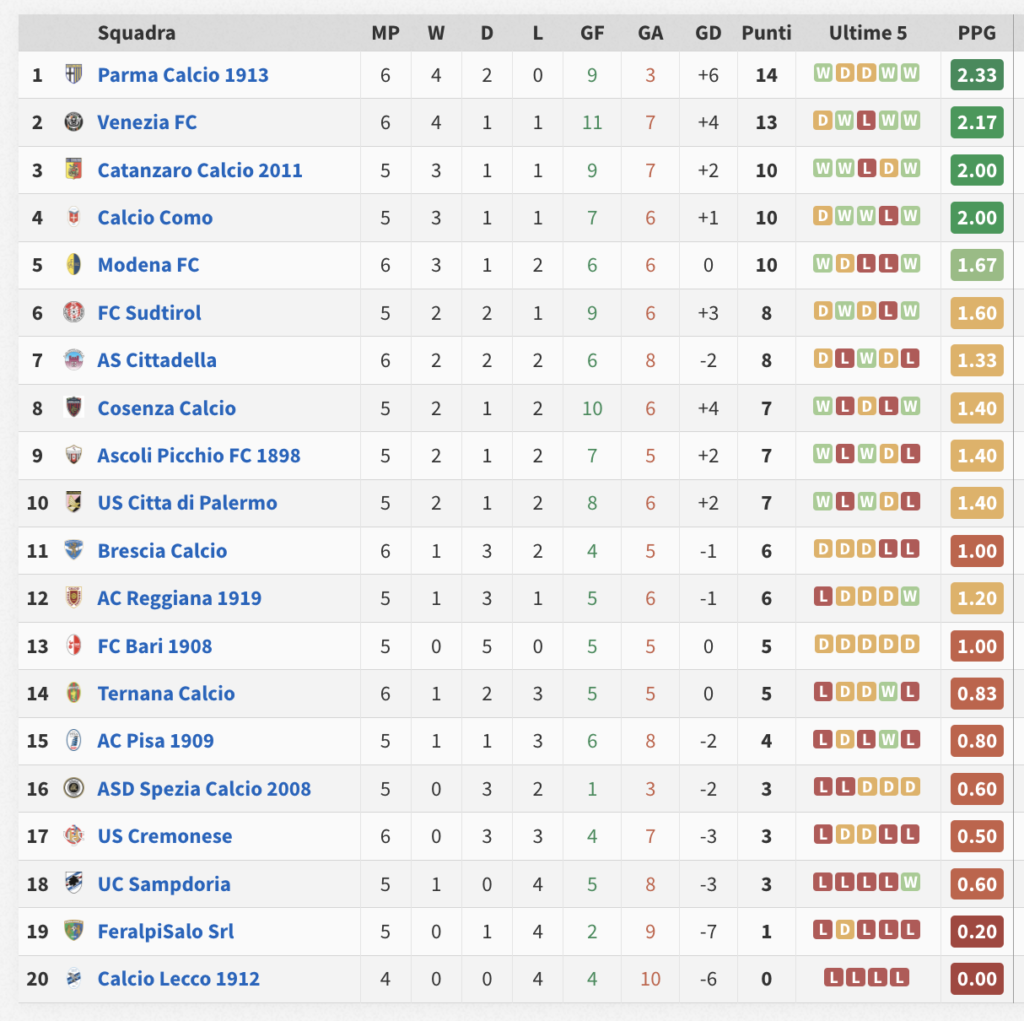Click the Cosenza Calcio shield icon

(74, 407)
